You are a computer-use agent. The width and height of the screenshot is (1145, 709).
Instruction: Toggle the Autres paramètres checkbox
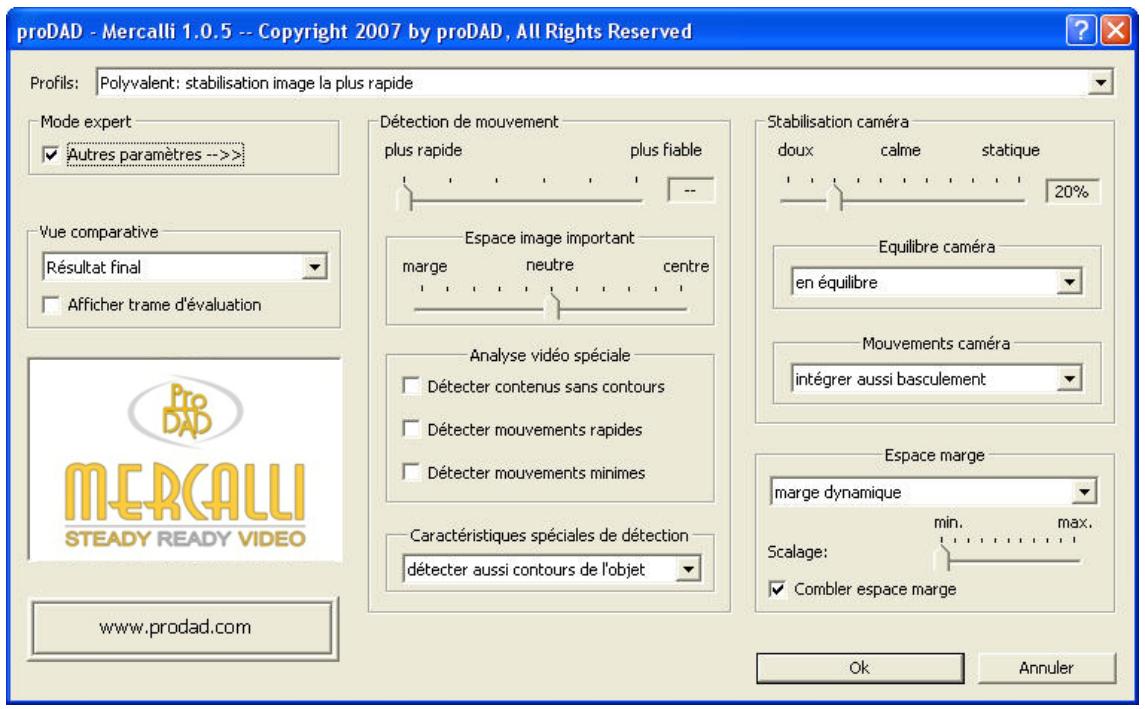[50, 154]
